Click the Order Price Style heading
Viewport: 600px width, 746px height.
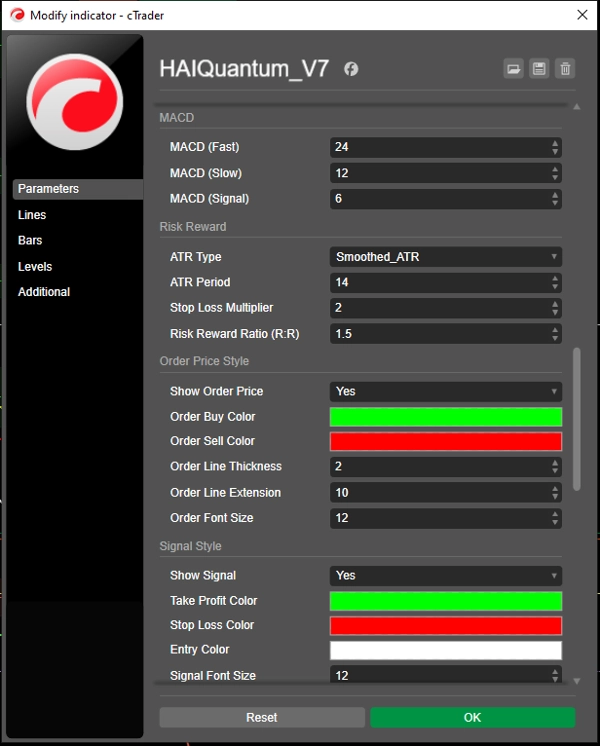204,361
